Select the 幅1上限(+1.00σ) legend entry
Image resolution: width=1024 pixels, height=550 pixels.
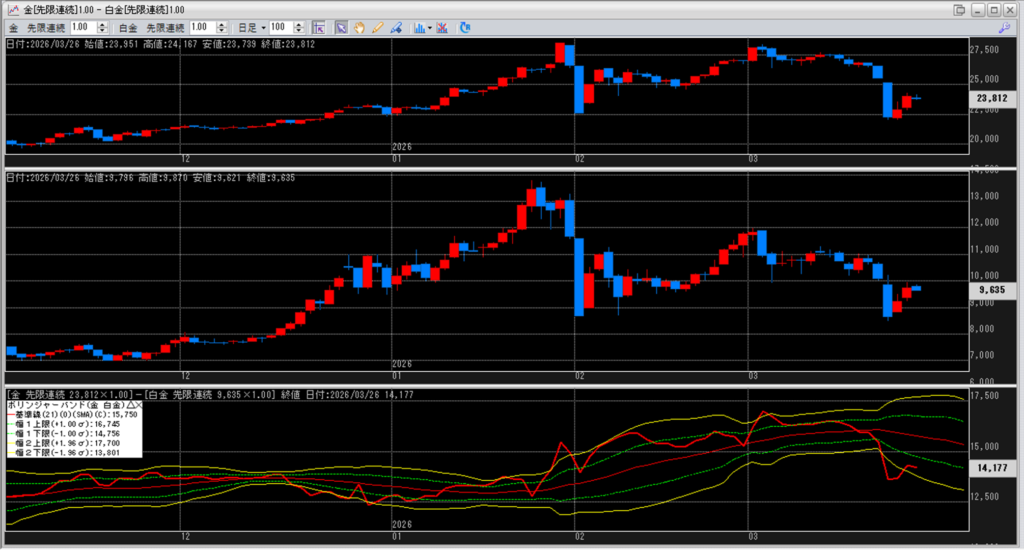click(64, 424)
